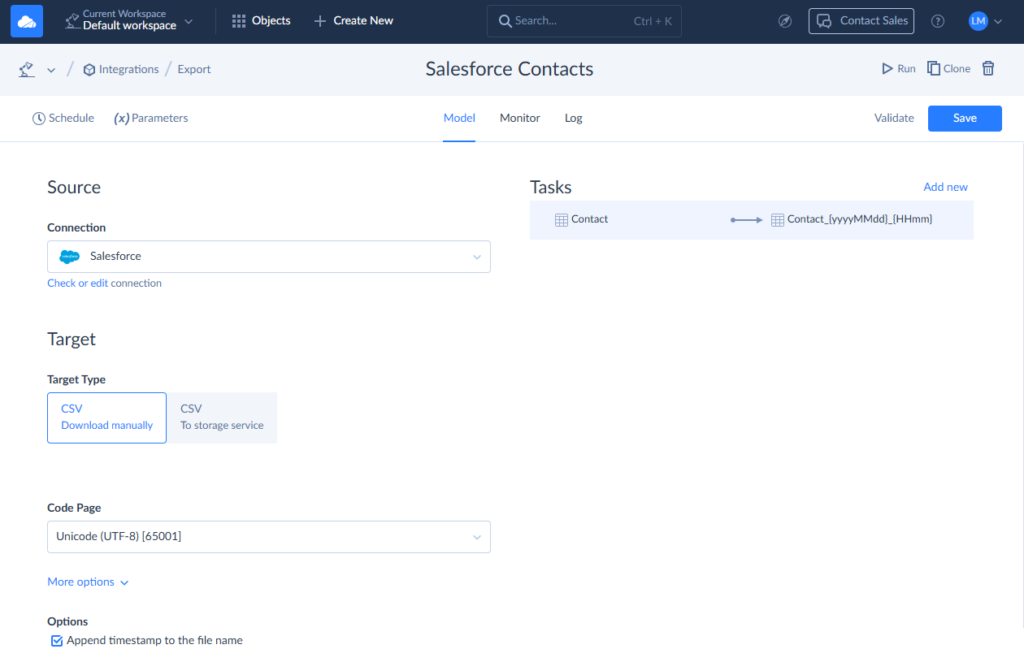1024x649 pixels.
Task: Open the Code Page dropdown
Action: [268, 537]
